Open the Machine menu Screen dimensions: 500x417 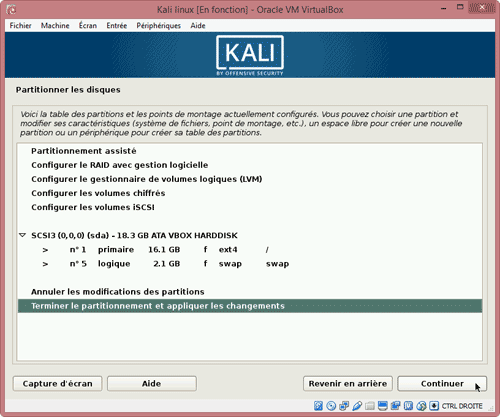(x=55, y=26)
